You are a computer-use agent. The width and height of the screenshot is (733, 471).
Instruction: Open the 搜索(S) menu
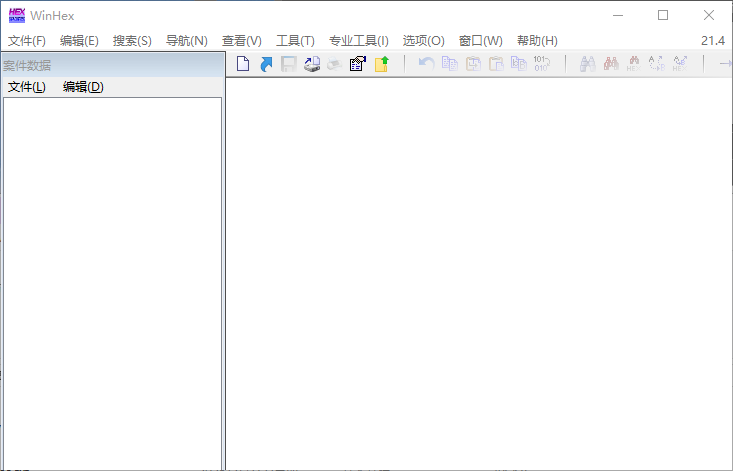(x=132, y=41)
